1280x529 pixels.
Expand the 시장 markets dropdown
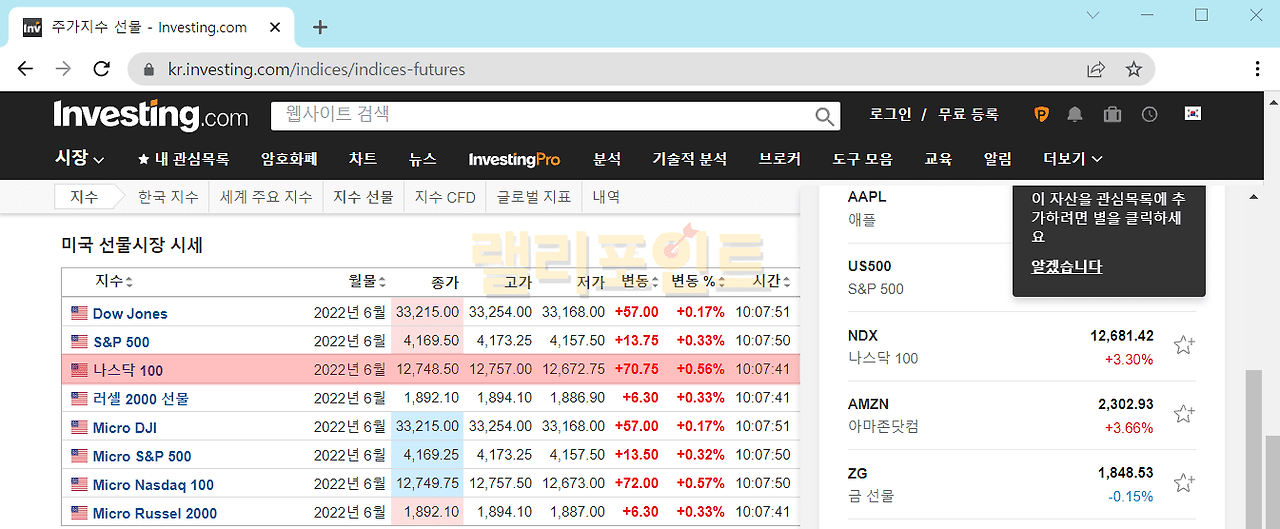click(x=79, y=158)
